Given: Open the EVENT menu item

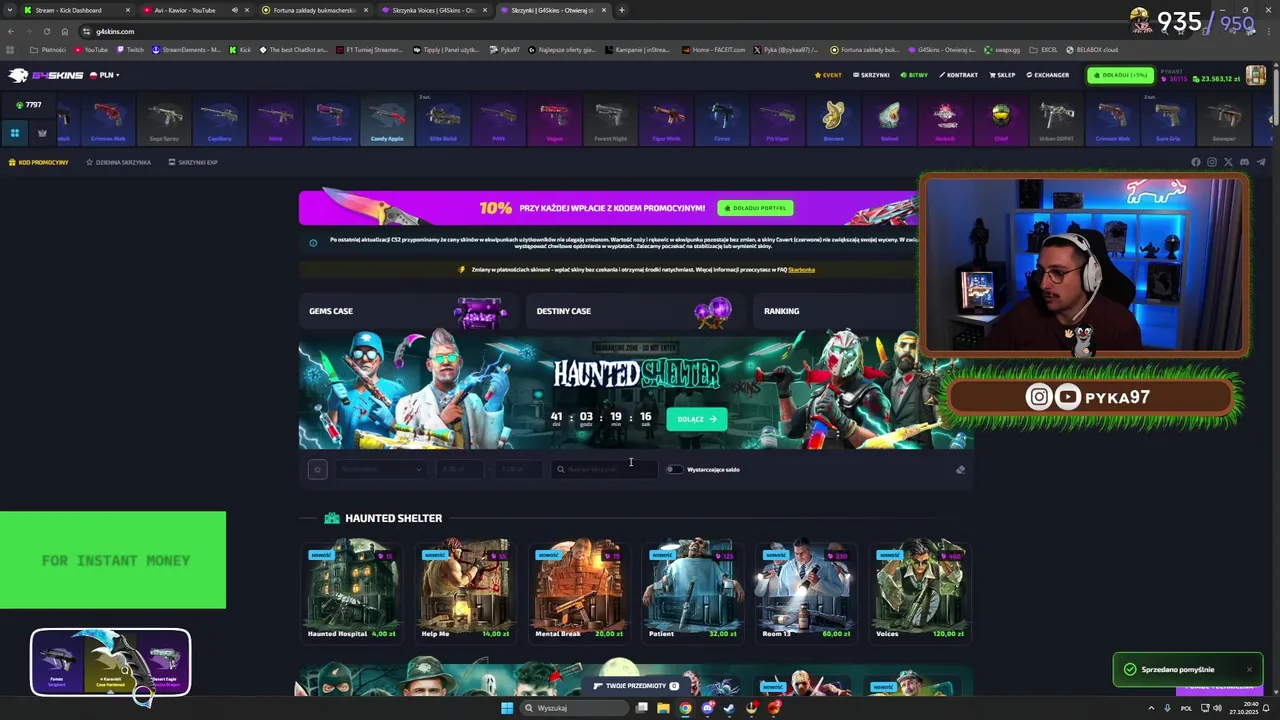Looking at the screenshot, I should pos(828,75).
